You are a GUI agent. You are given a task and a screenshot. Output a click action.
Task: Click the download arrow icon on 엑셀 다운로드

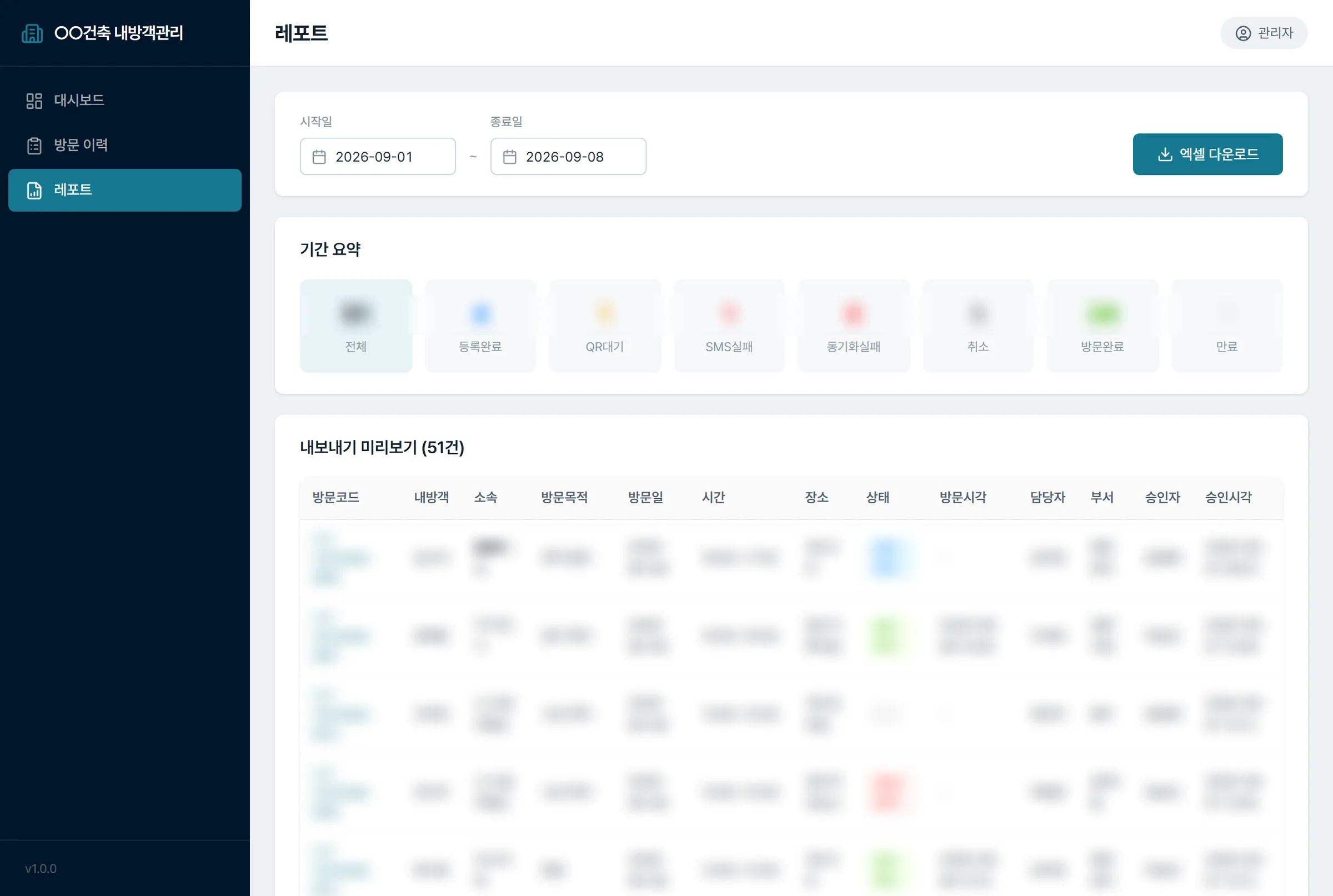click(1165, 154)
